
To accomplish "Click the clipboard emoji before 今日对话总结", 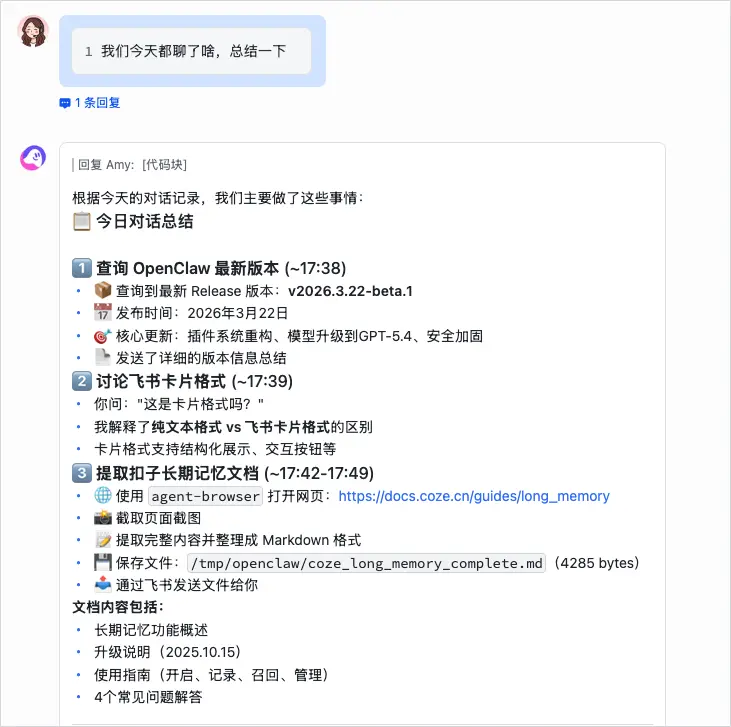I will pyautogui.click(x=82, y=221).
